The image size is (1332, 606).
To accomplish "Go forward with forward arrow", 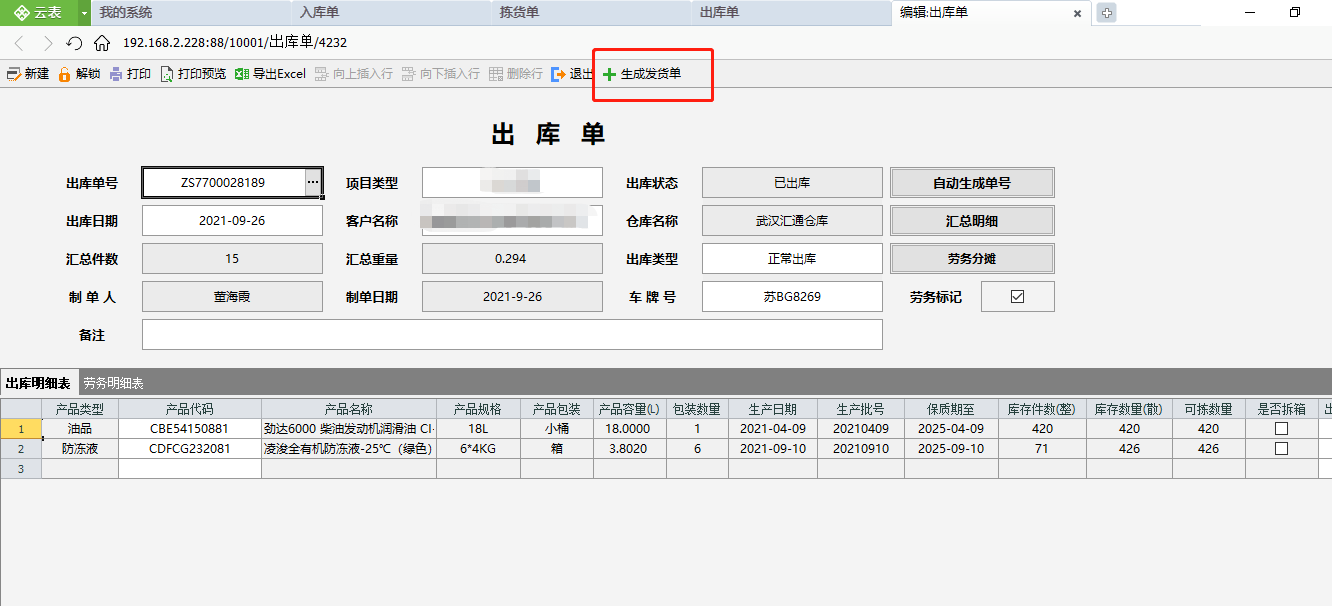I will 47,43.
